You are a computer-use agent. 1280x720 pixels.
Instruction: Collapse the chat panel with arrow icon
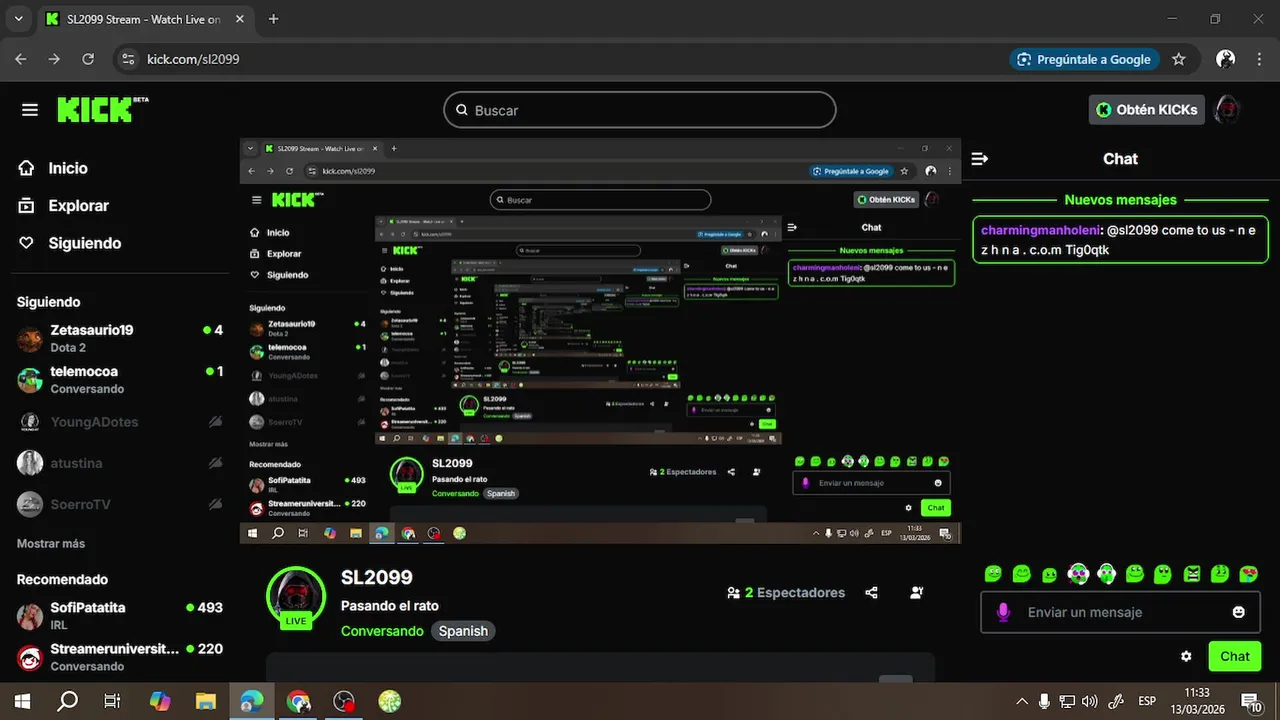(x=980, y=159)
